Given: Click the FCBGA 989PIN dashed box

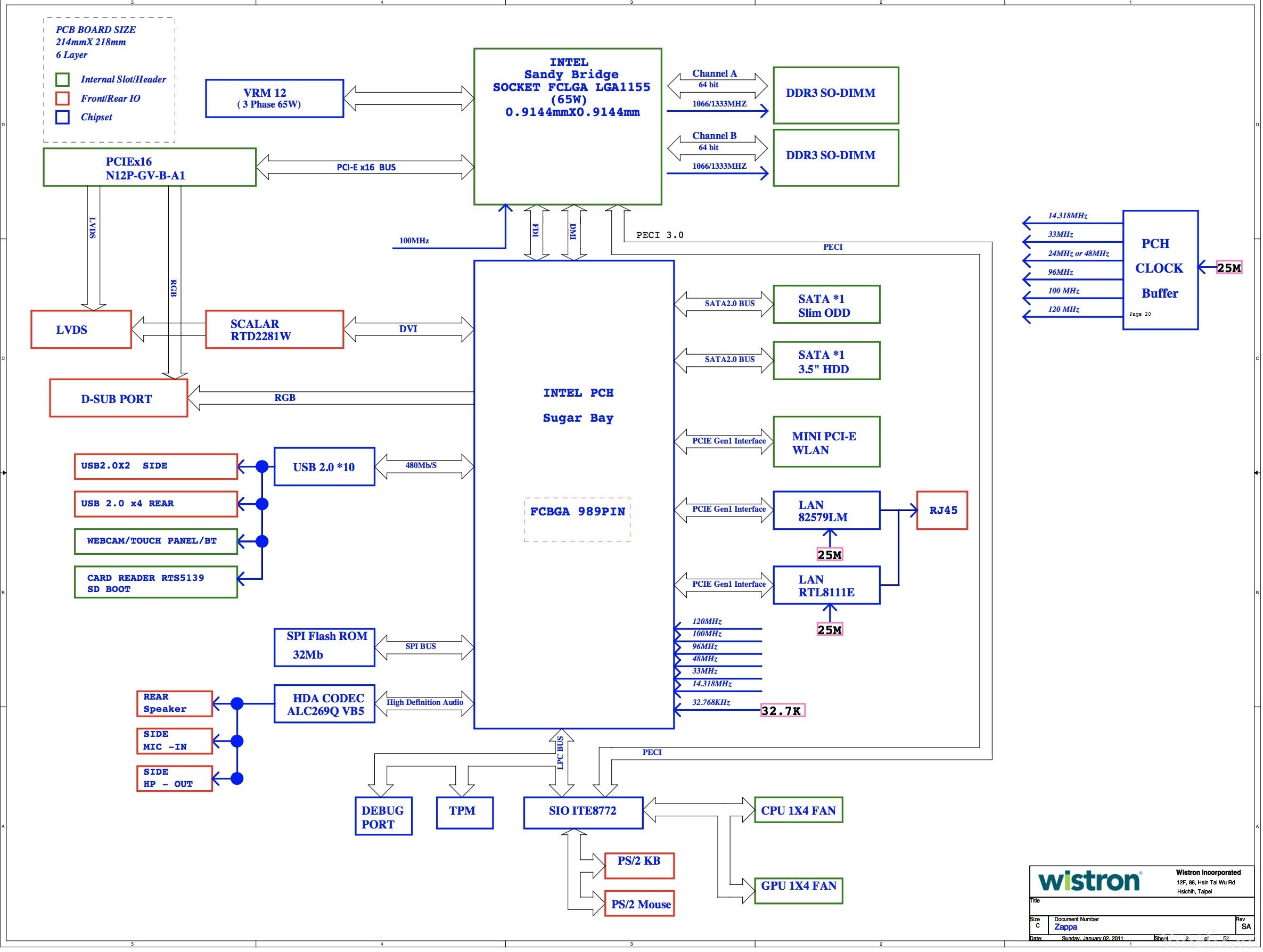Looking at the screenshot, I should pyautogui.click(x=577, y=520).
